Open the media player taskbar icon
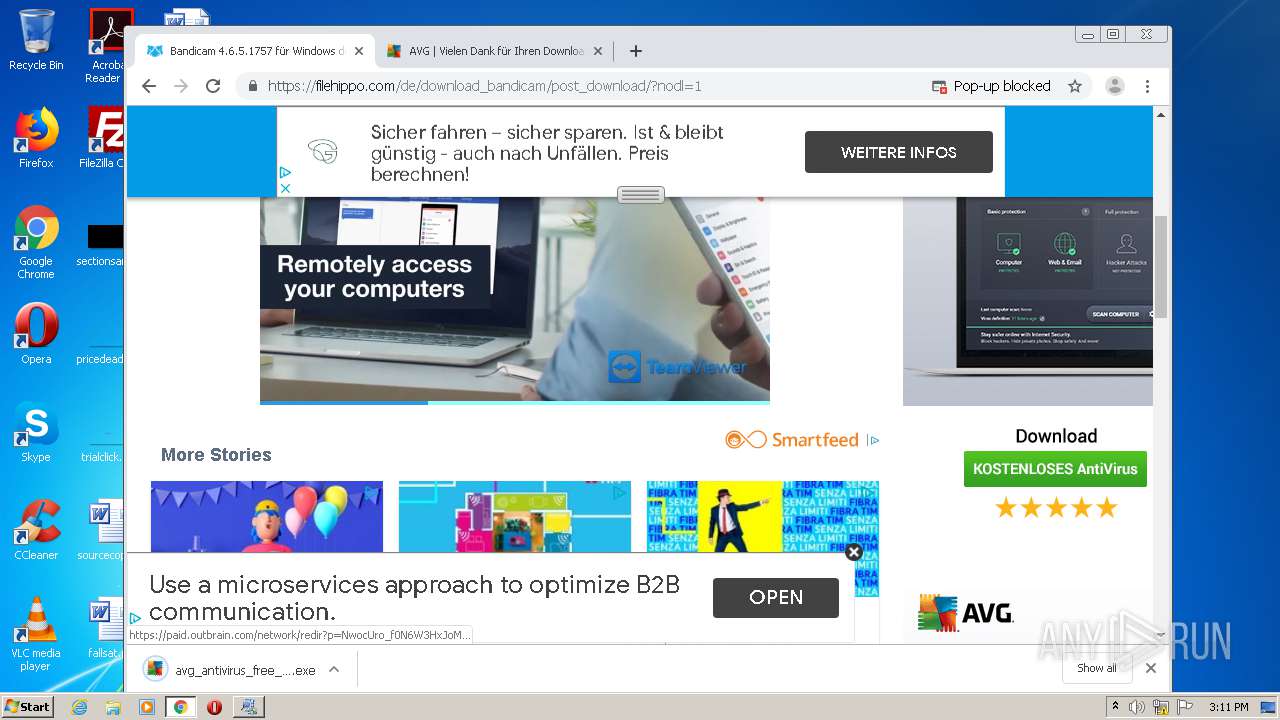The height and width of the screenshot is (720, 1280). [146, 707]
